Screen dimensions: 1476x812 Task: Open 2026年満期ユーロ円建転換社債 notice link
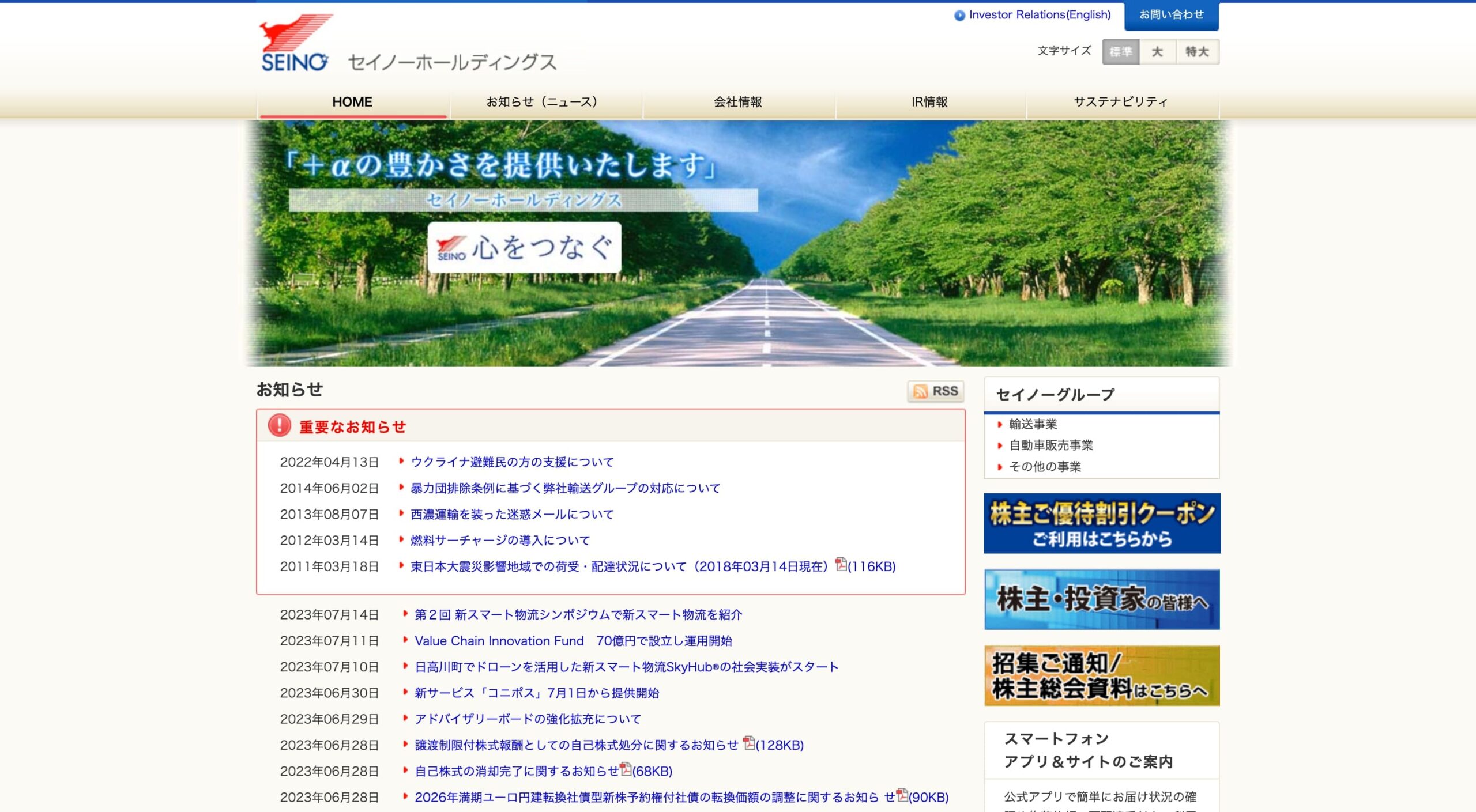pyautogui.click(x=655, y=797)
